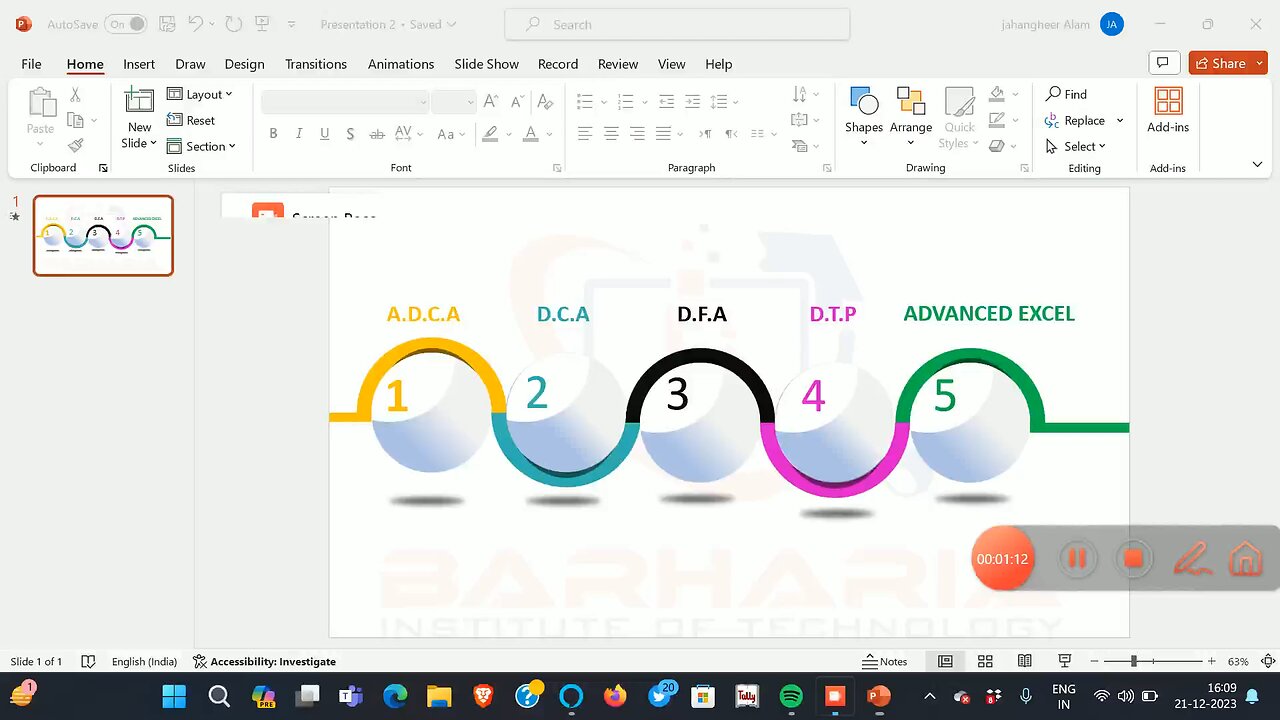Image resolution: width=1280 pixels, height=720 pixels.
Task: Switch to the Insert tab
Action: click(x=139, y=64)
